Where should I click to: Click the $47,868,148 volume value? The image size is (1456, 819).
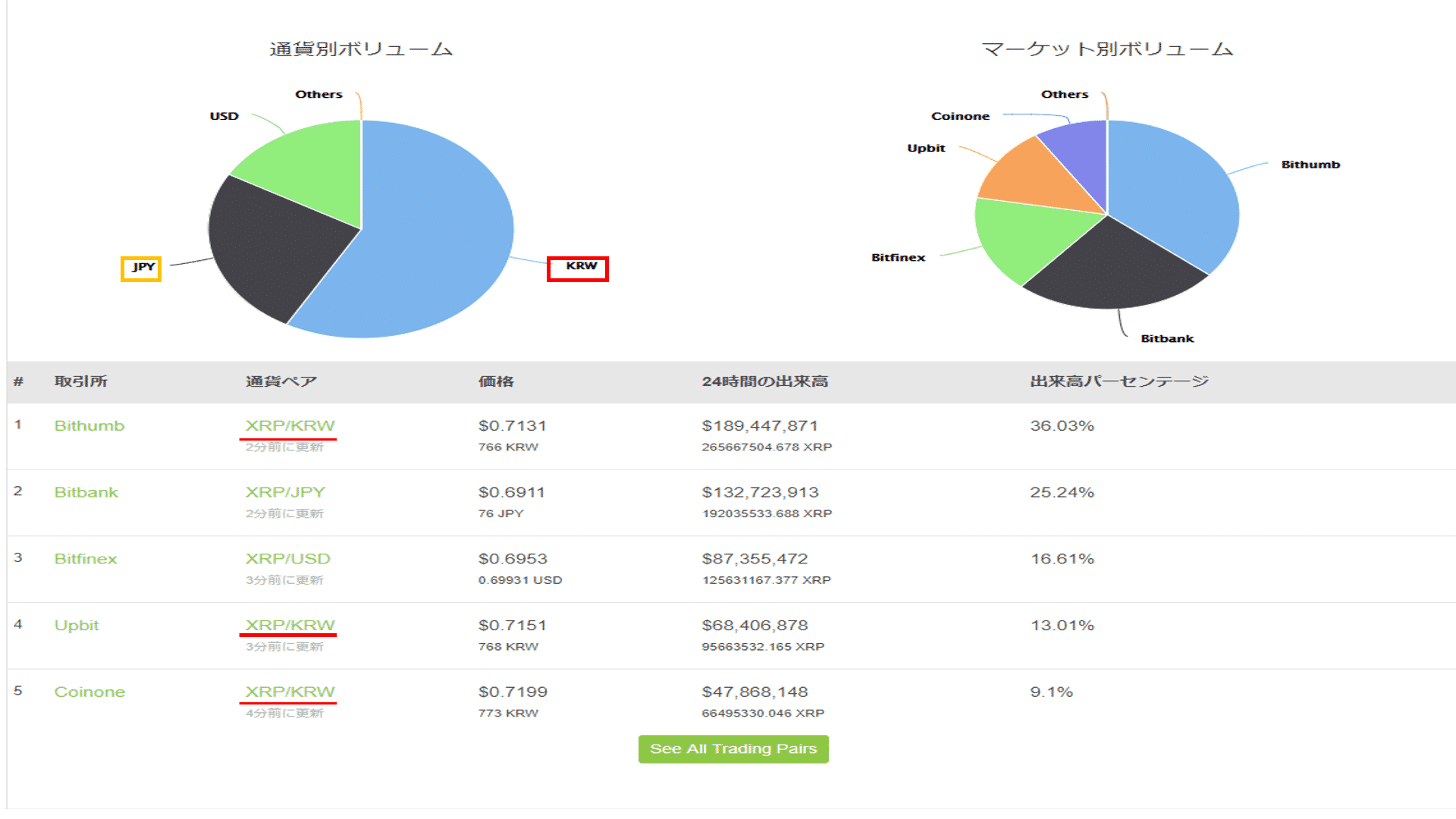click(755, 692)
